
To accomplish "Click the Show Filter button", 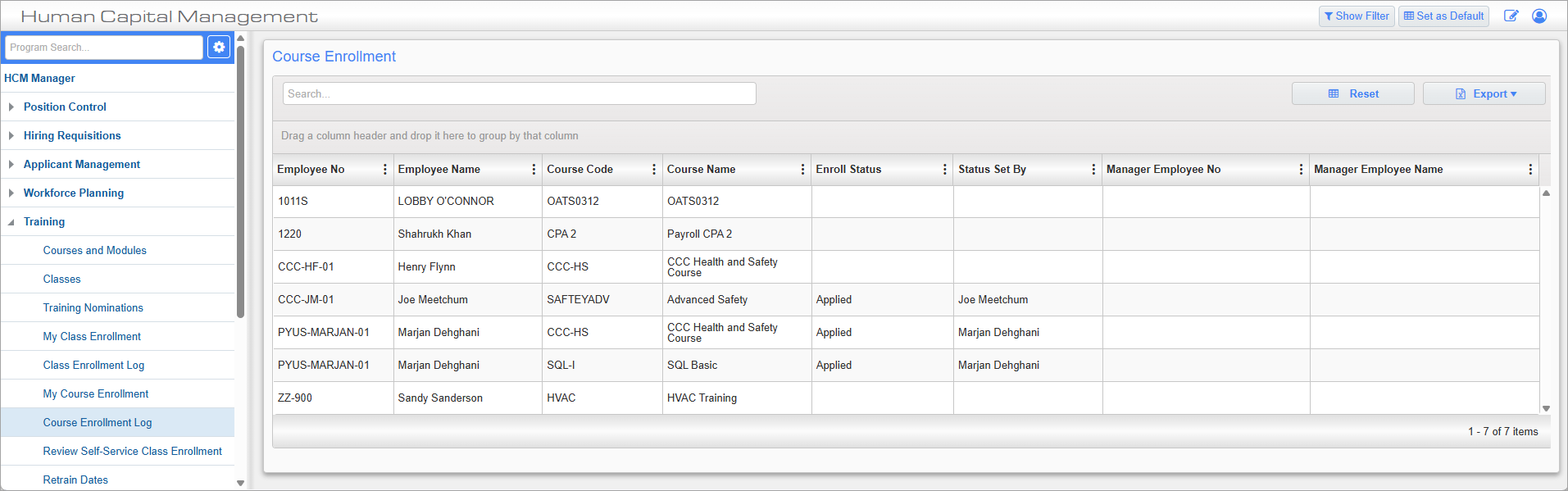I will (x=1357, y=16).
